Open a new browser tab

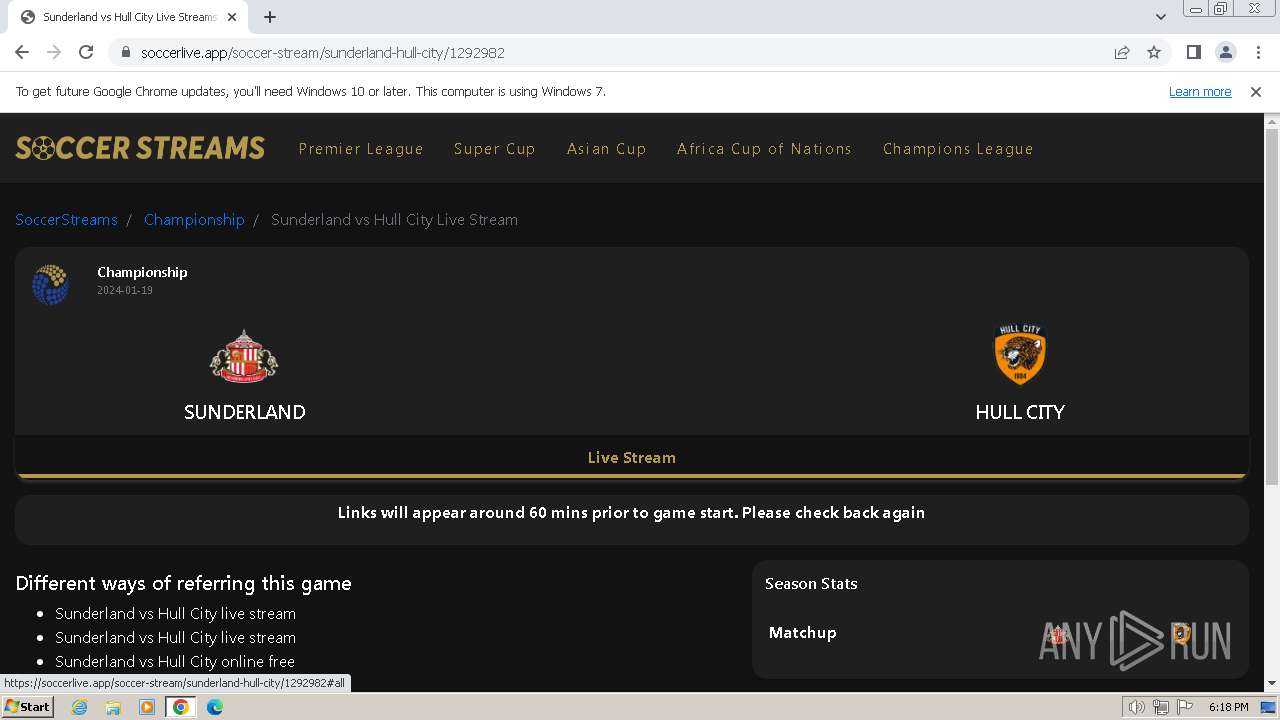tap(270, 17)
